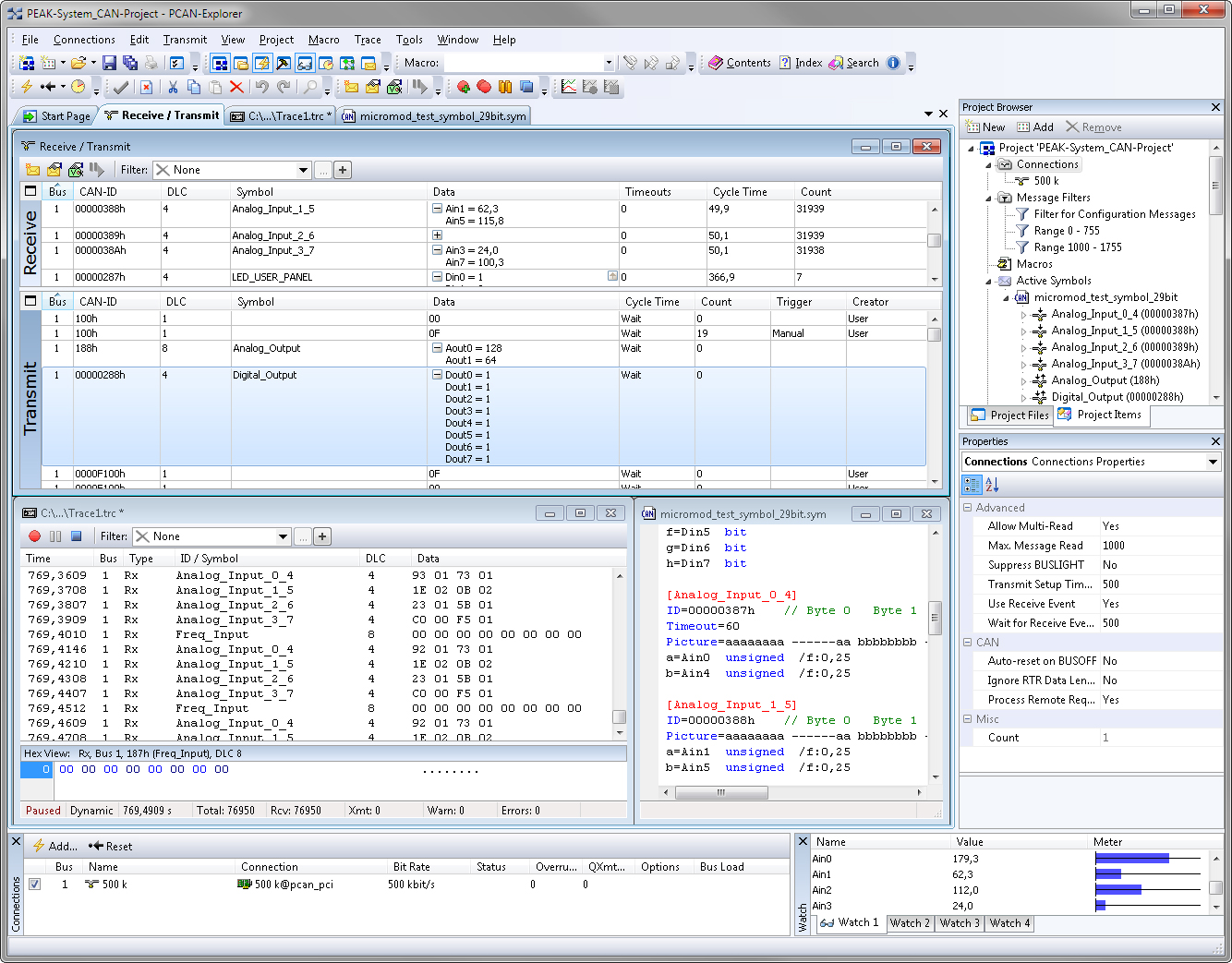Viewport: 1232px width, 963px height.
Task: Open the Trace window Filter dropdown
Action: point(283,536)
